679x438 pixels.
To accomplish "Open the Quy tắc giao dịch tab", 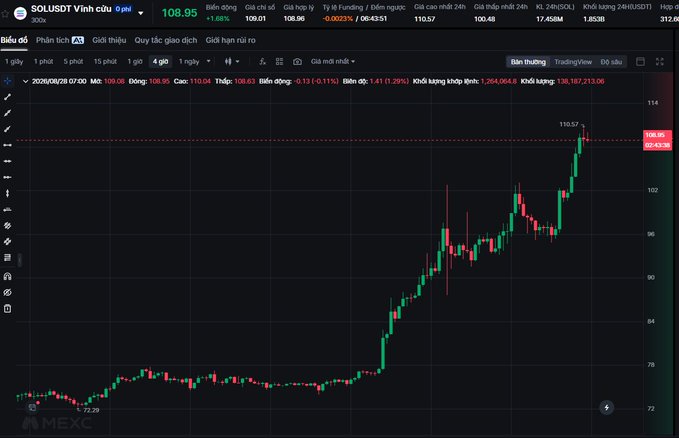I will (165, 40).
